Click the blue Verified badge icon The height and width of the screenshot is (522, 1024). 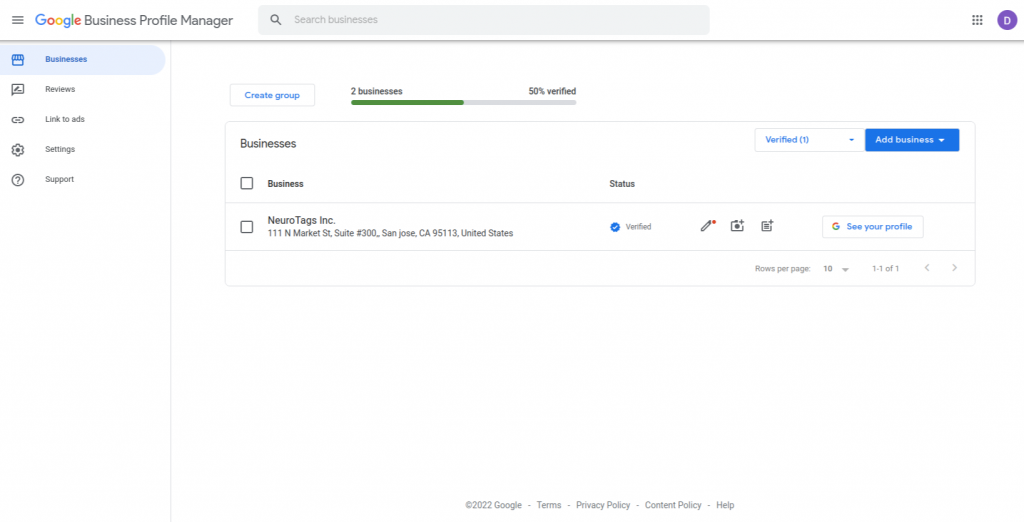[x=615, y=227]
